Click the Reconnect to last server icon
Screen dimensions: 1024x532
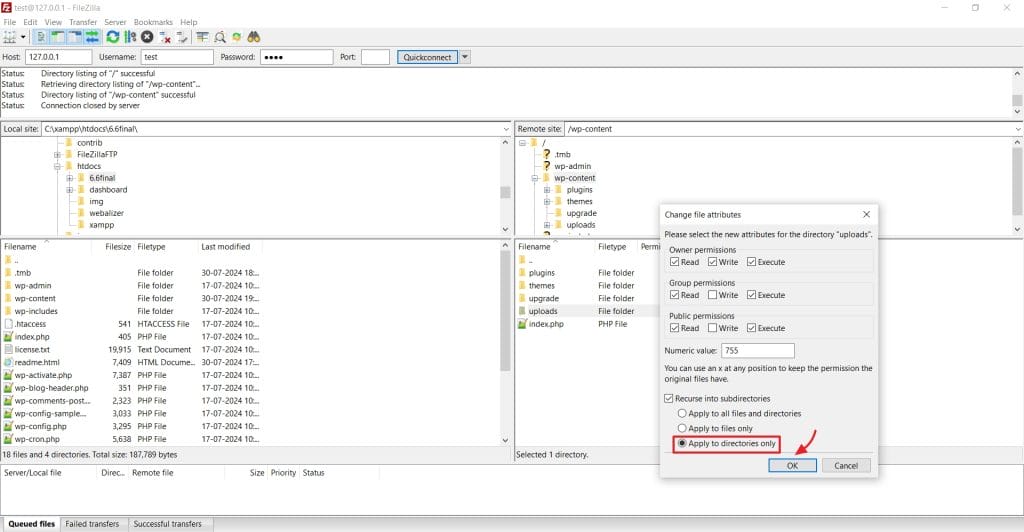click(182, 37)
